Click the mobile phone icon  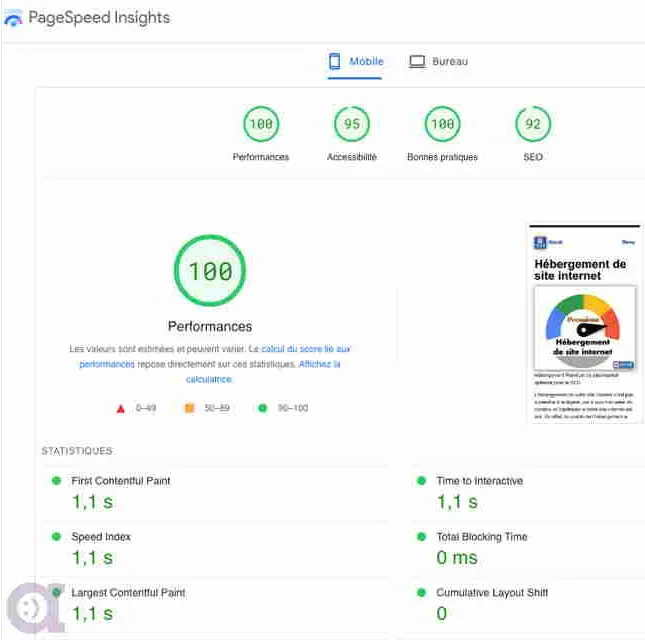pyautogui.click(x=334, y=61)
